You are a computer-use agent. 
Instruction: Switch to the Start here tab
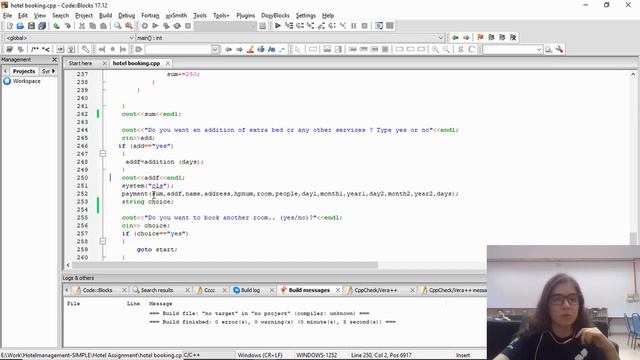coord(80,63)
